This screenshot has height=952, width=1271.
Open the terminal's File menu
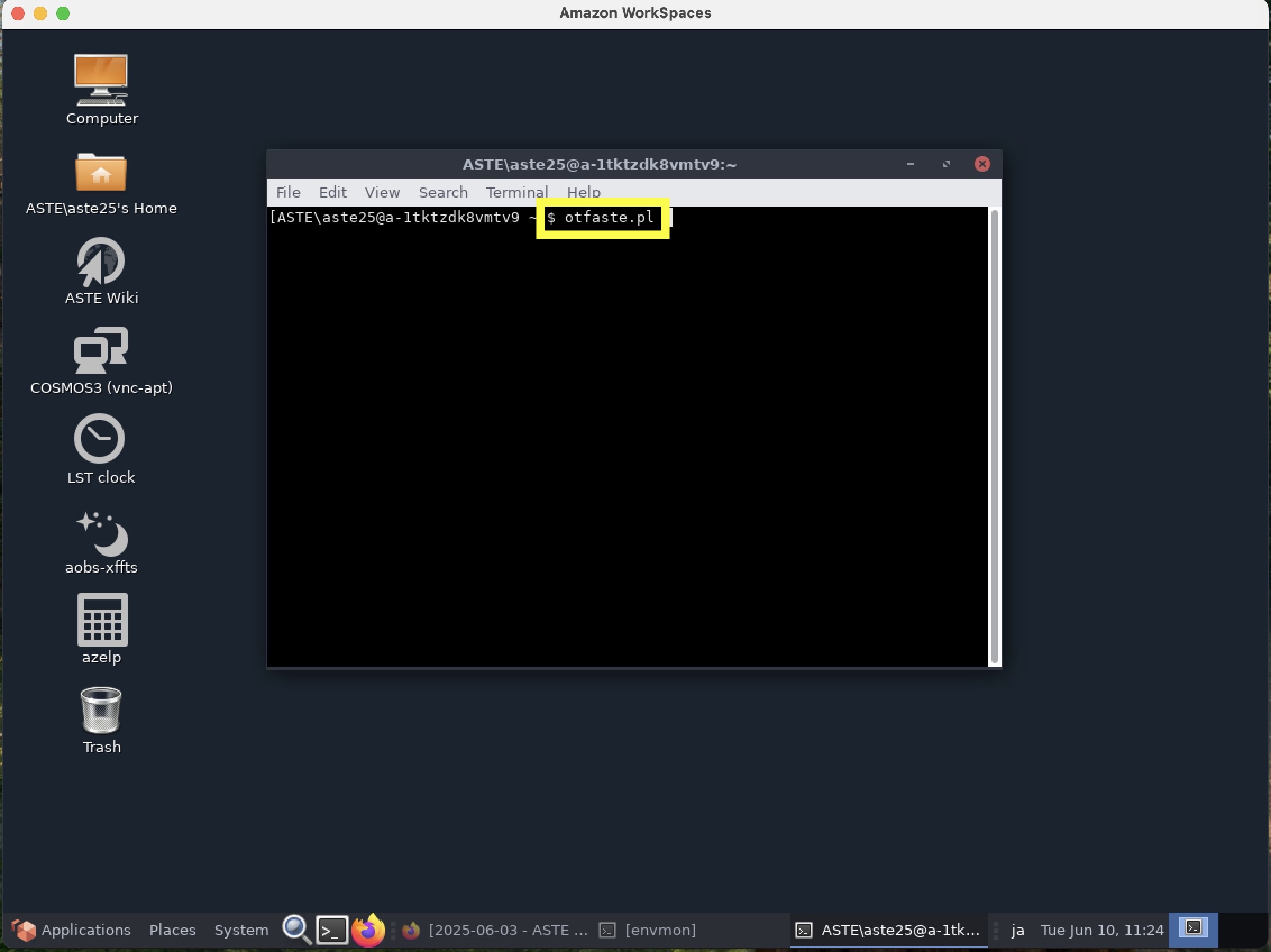[x=288, y=193]
